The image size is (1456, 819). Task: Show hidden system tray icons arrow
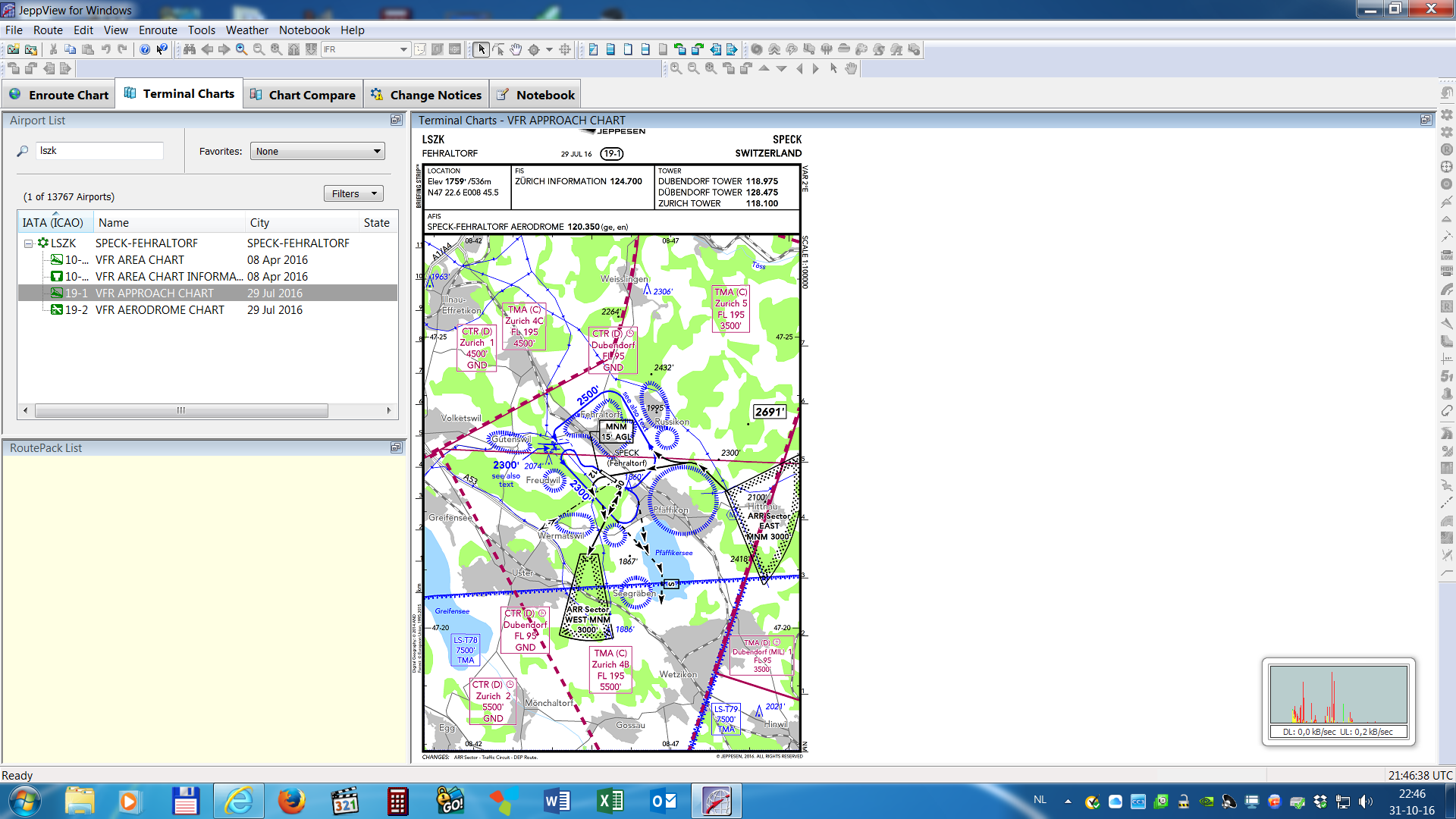coord(1068,801)
